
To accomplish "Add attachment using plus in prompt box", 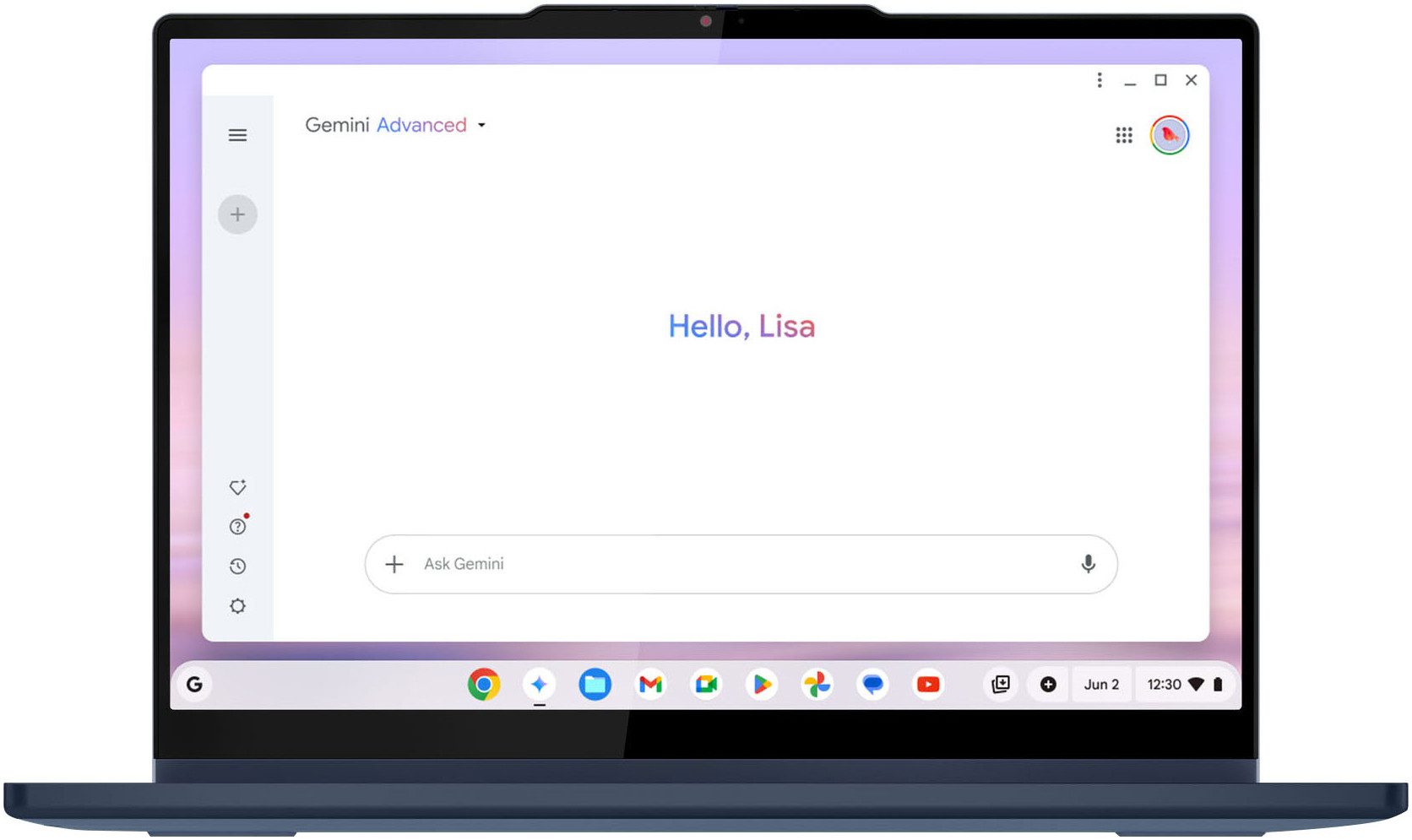I will [394, 564].
